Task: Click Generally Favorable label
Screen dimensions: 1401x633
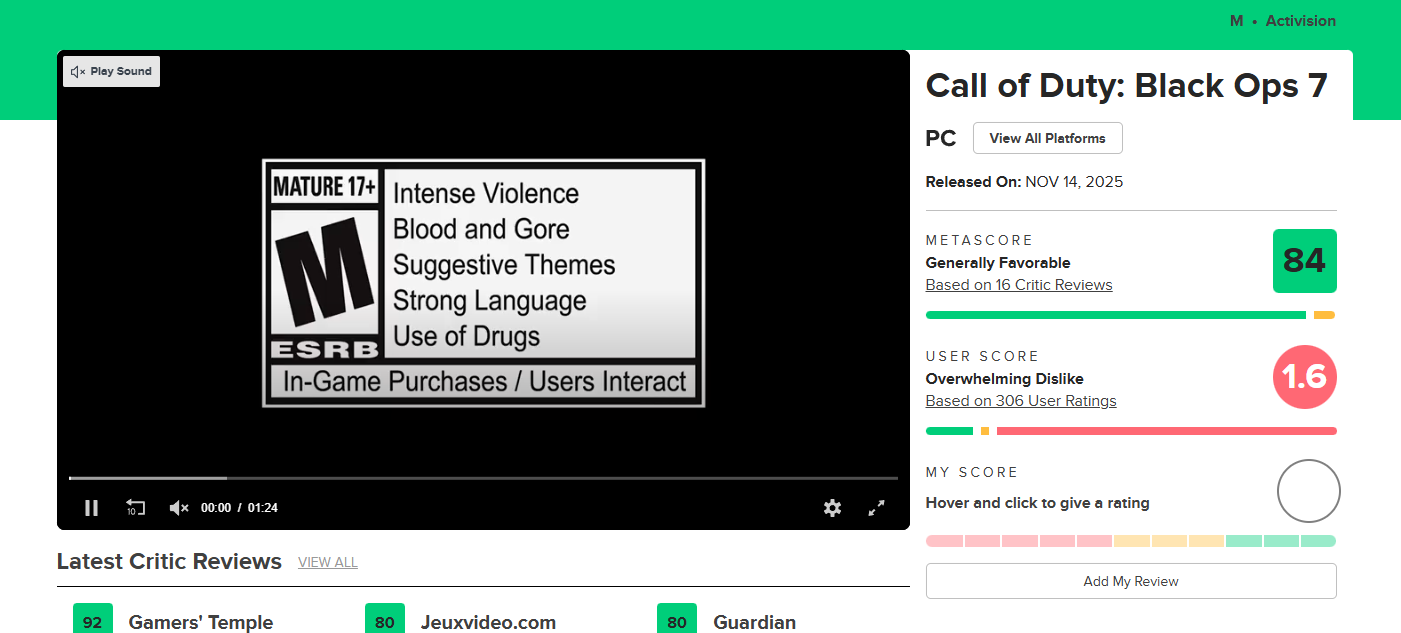Action: (x=998, y=263)
